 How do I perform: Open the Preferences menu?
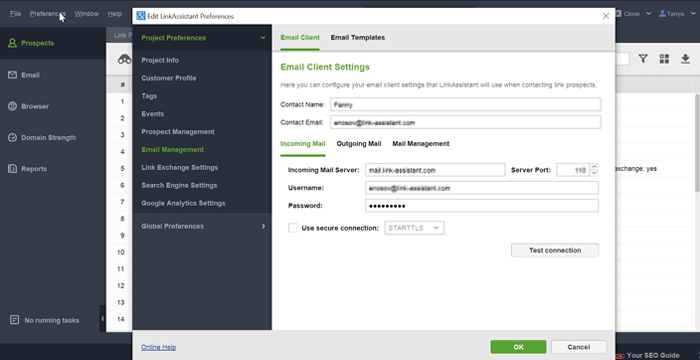(48, 14)
